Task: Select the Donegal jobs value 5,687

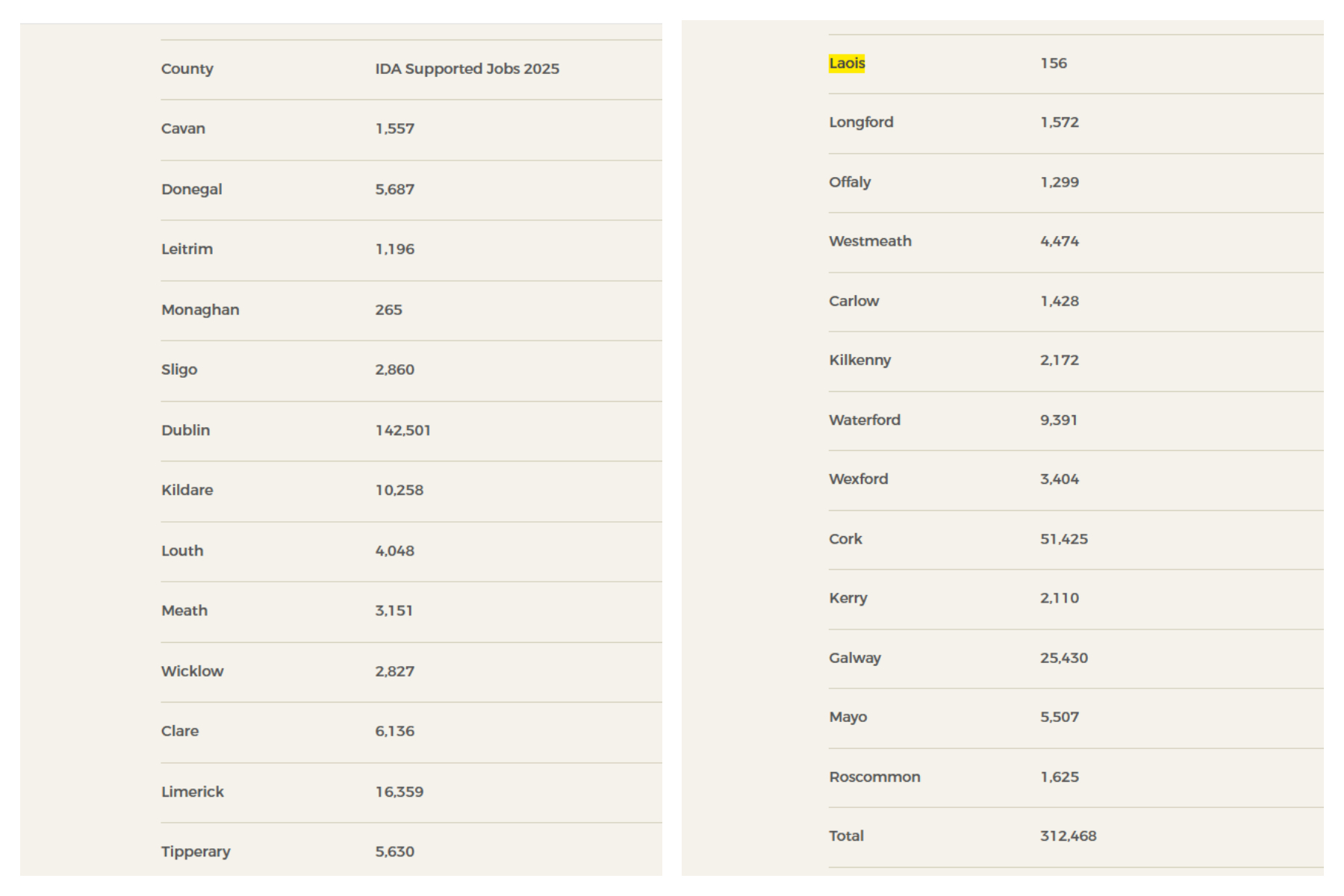Action: click(394, 190)
